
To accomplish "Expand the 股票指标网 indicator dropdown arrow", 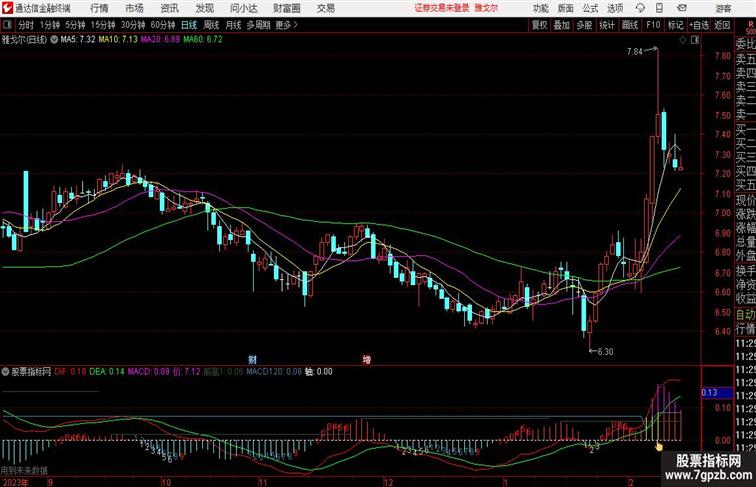I will coord(5,372).
